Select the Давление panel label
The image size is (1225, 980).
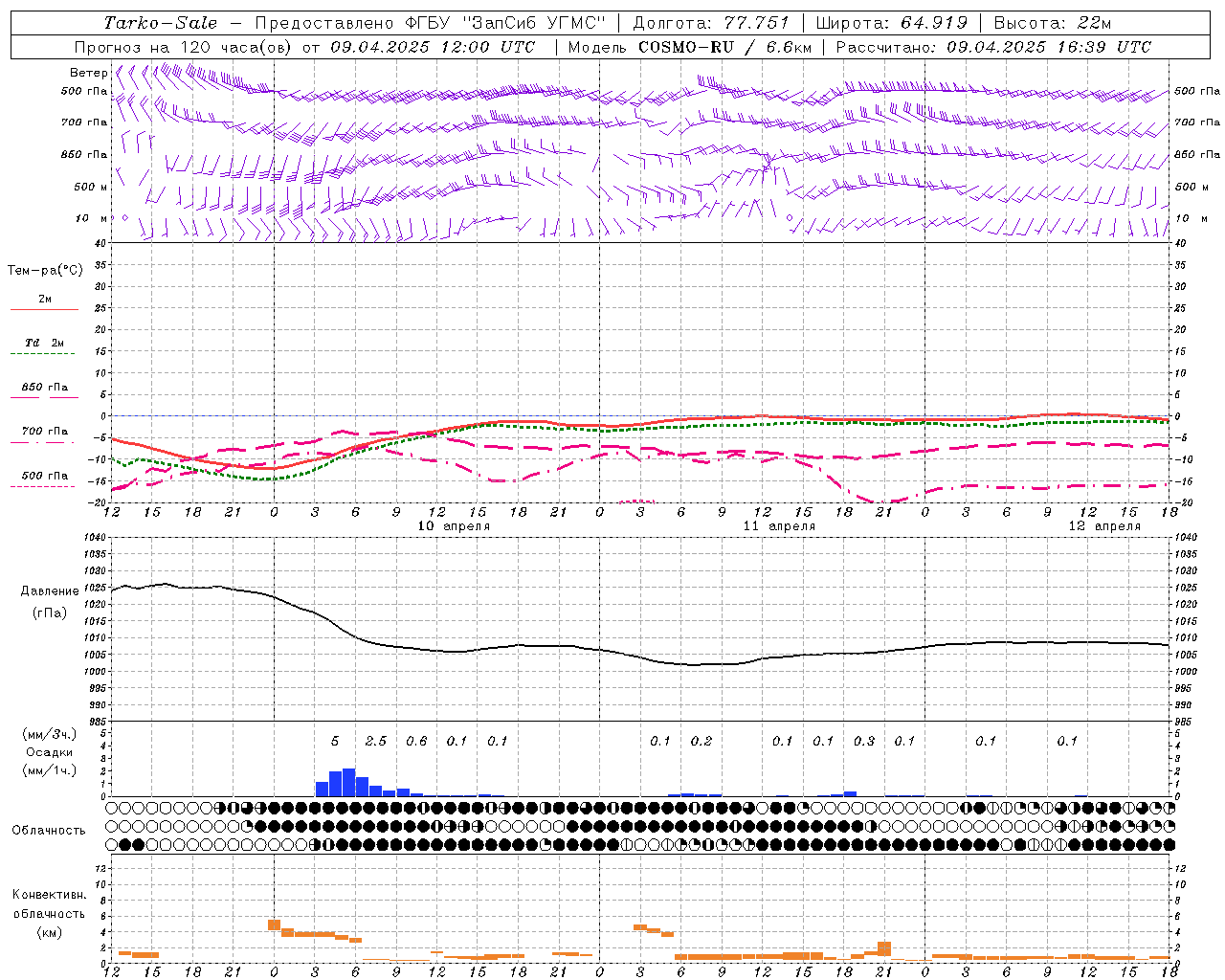click(x=50, y=591)
